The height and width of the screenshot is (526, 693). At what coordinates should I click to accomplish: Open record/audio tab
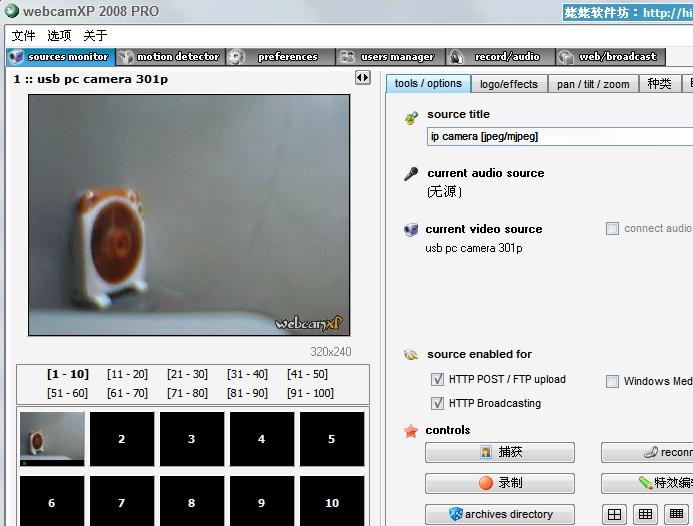[x=500, y=57]
